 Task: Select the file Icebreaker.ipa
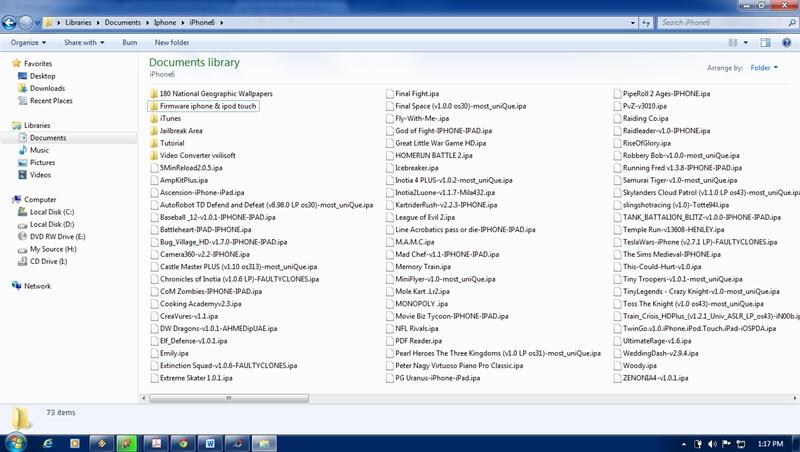point(416,167)
